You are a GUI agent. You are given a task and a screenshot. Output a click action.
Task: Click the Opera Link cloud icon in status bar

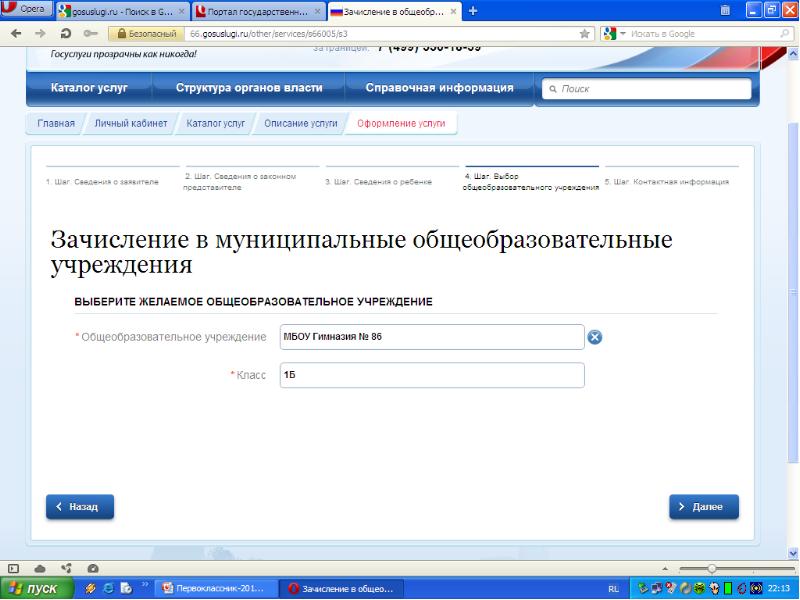point(39,567)
